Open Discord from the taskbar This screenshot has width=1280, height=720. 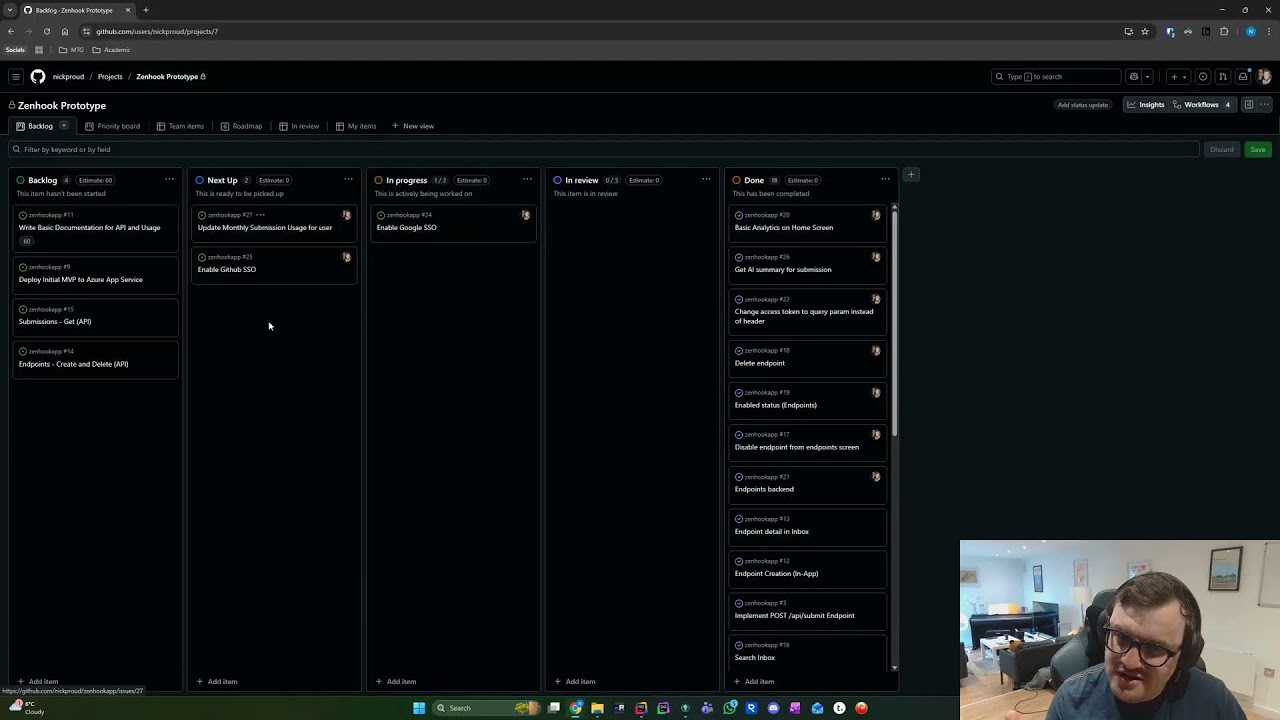click(x=773, y=708)
